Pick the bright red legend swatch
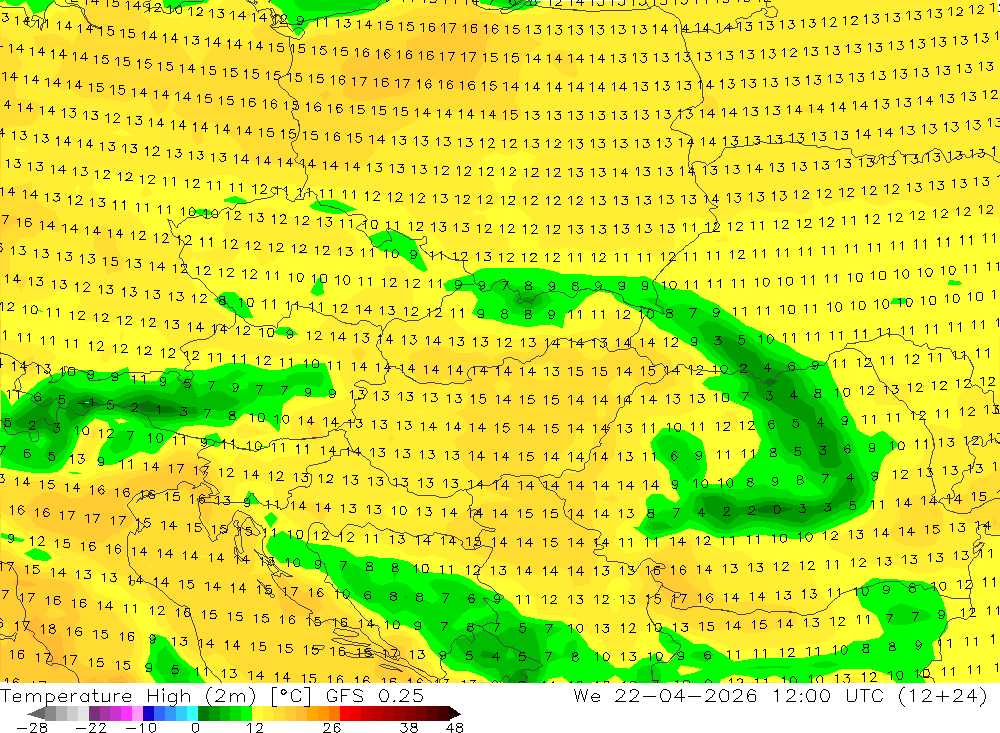 (345, 713)
